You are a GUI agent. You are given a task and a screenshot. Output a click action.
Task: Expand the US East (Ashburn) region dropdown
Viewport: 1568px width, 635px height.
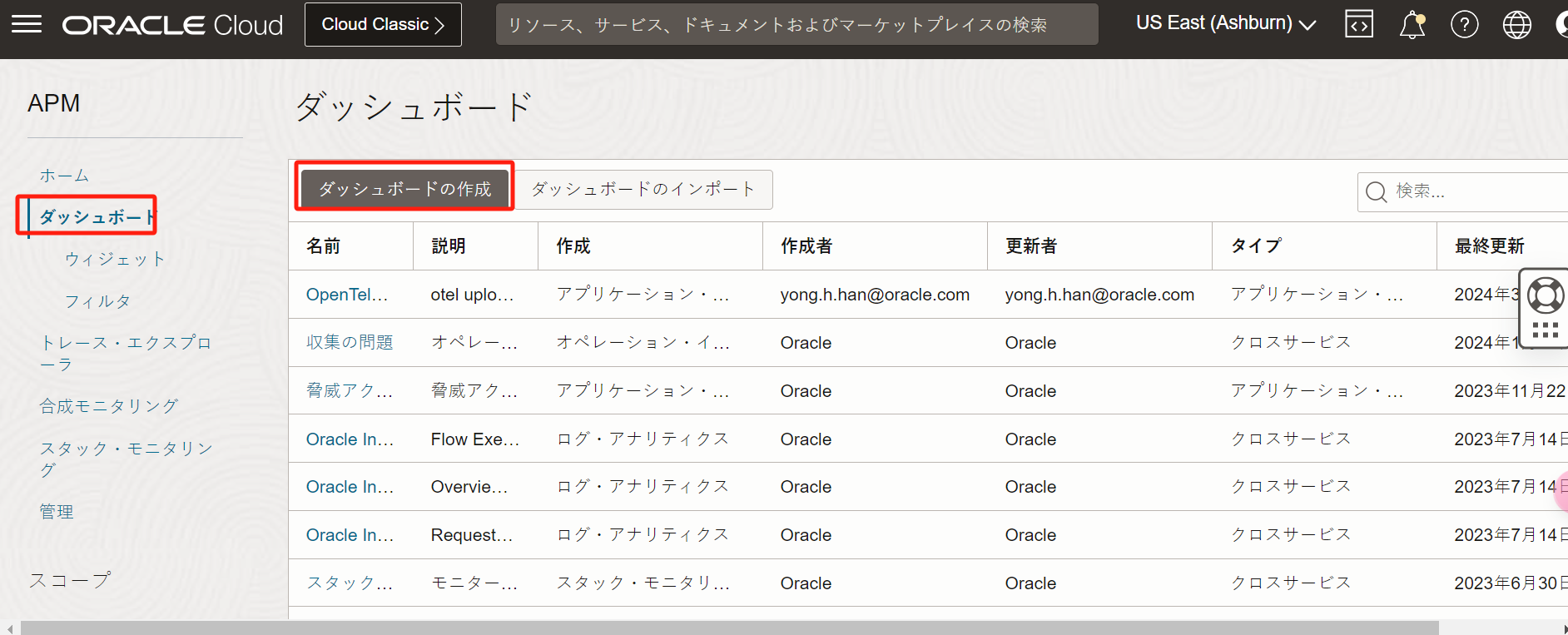tap(1225, 23)
